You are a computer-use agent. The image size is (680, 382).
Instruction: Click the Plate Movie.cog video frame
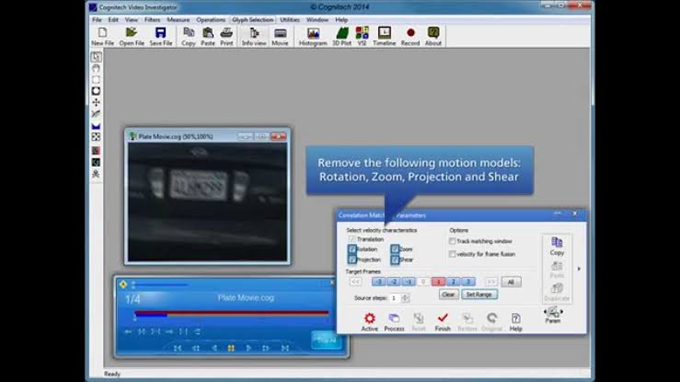pos(207,202)
